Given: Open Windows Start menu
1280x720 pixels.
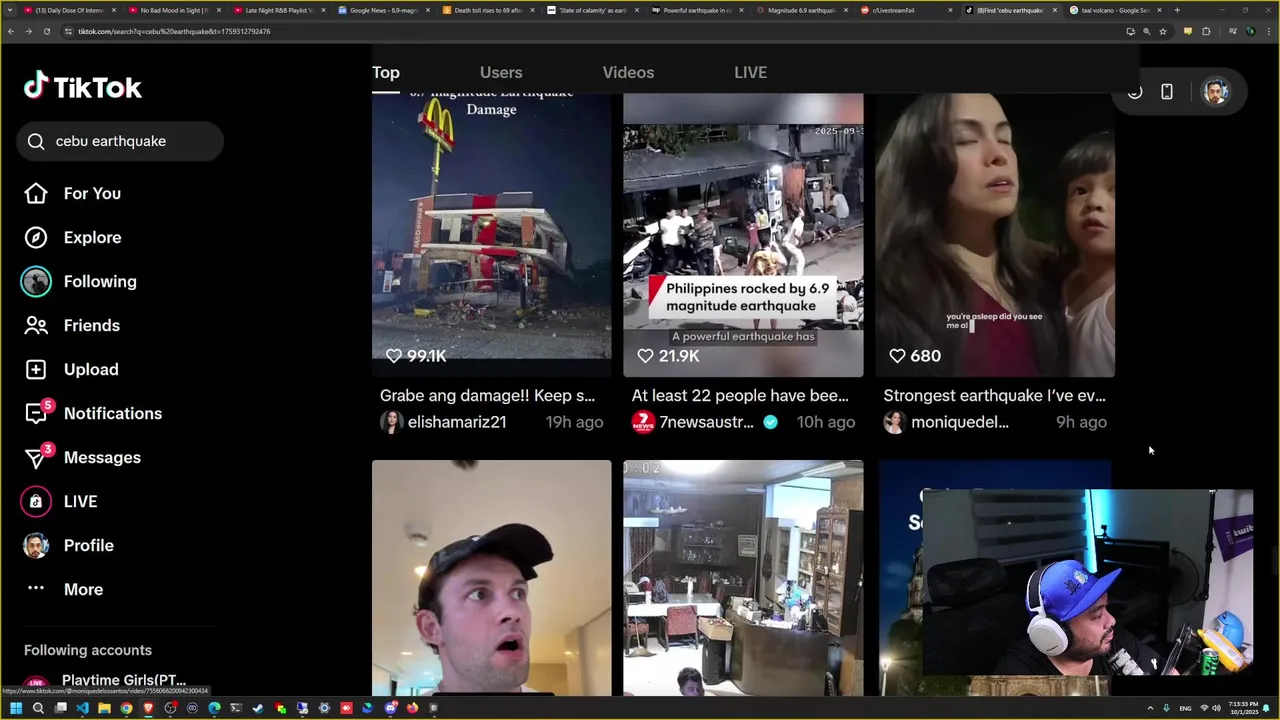Looking at the screenshot, I should tap(16, 708).
